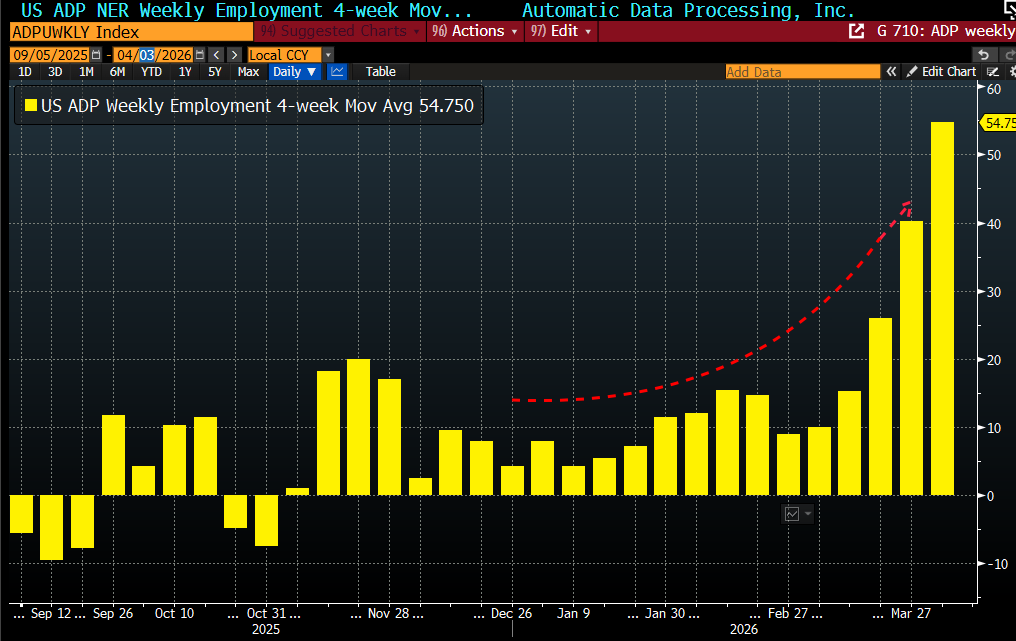Expand the Daily periodicity dropdown

(x=294, y=72)
